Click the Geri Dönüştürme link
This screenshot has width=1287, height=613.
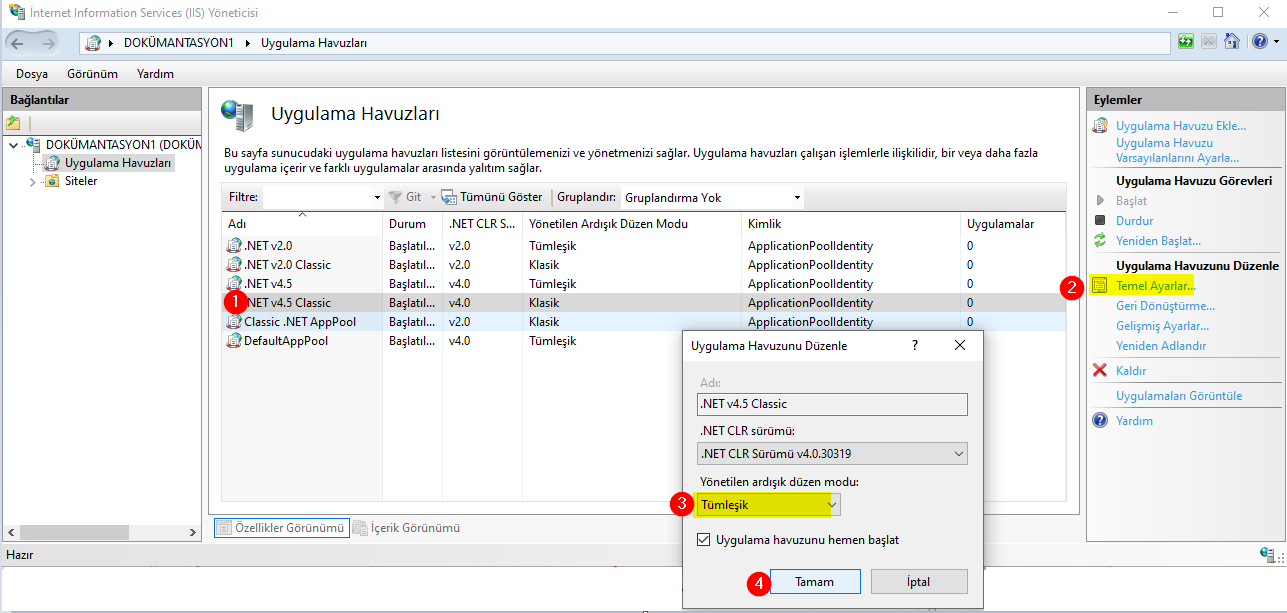coord(1165,306)
